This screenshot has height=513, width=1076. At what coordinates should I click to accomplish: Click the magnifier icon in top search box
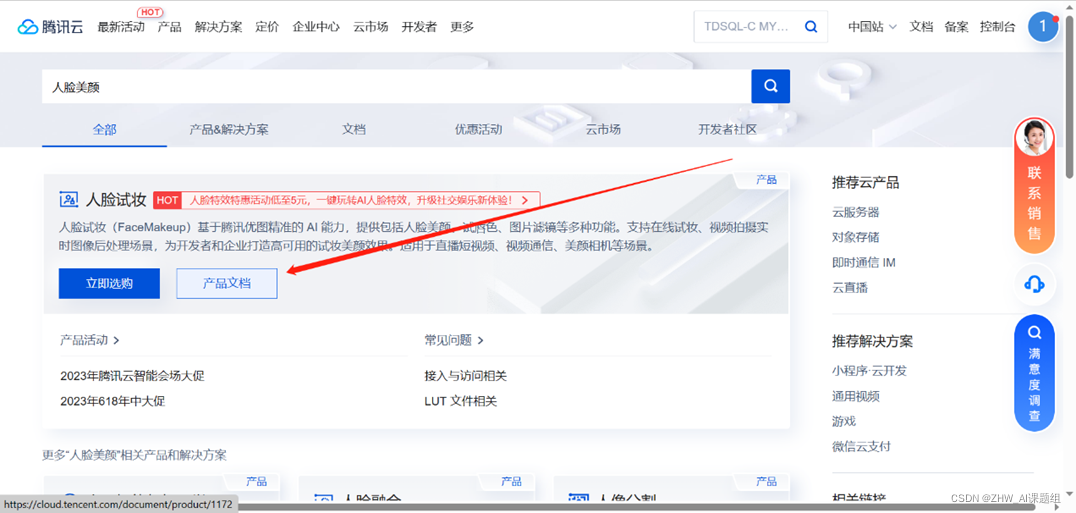click(x=810, y=27)
